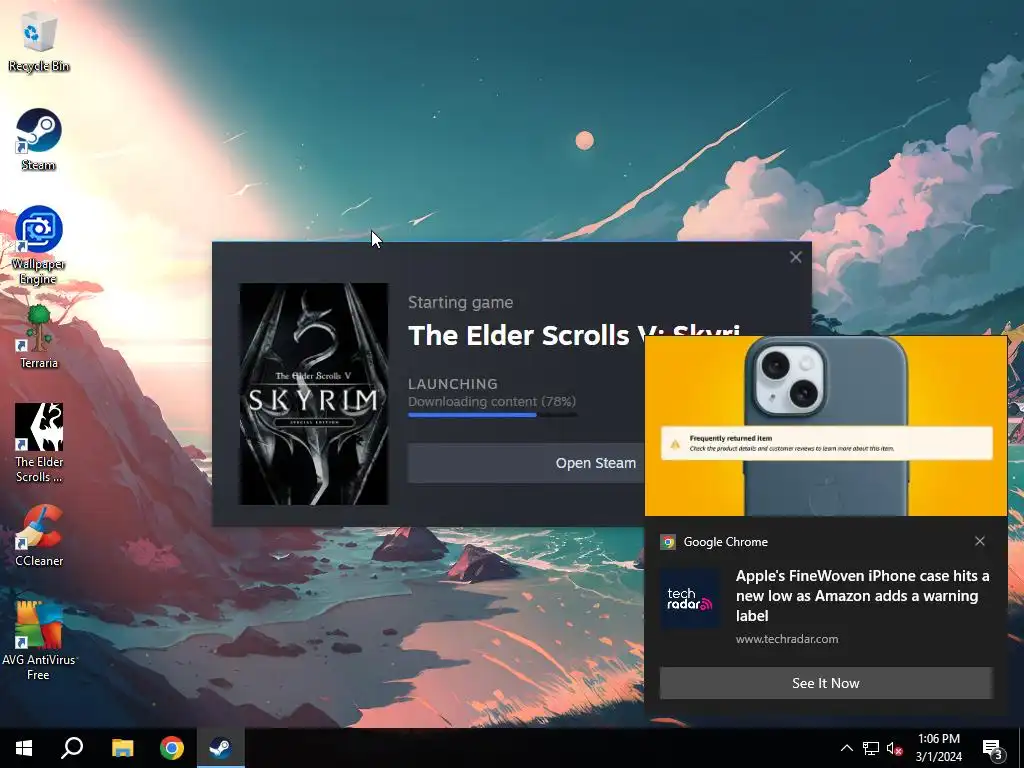1024x768 pixels.
Task: Open the Windows Start menu
Action: coord(24,748)
